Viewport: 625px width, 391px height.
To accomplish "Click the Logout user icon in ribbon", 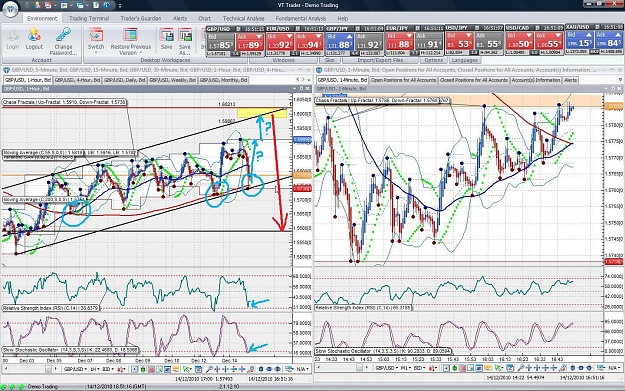I will pos(34,35).
